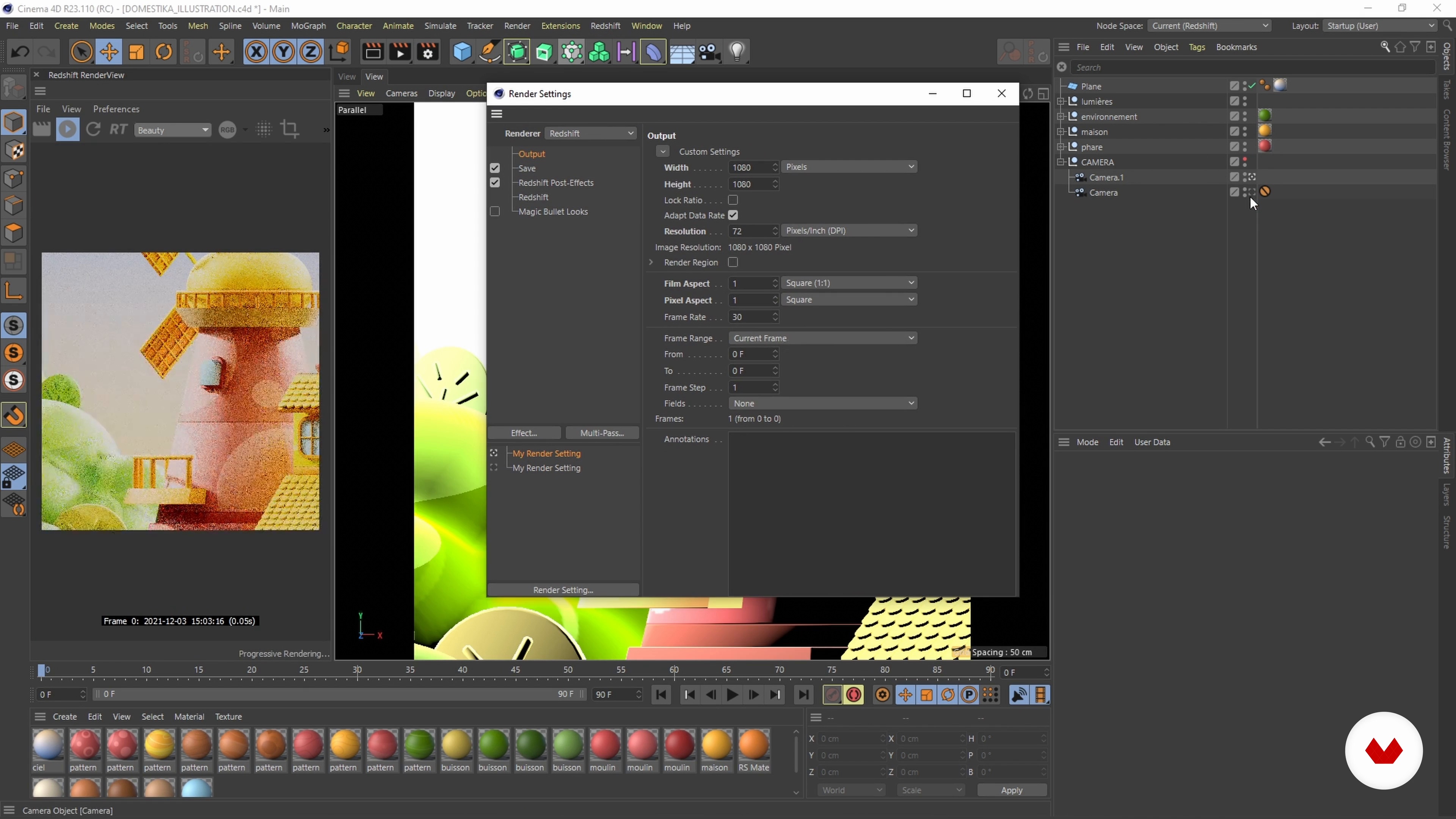Click Render to Picture Viewer icon

(400, 52)
